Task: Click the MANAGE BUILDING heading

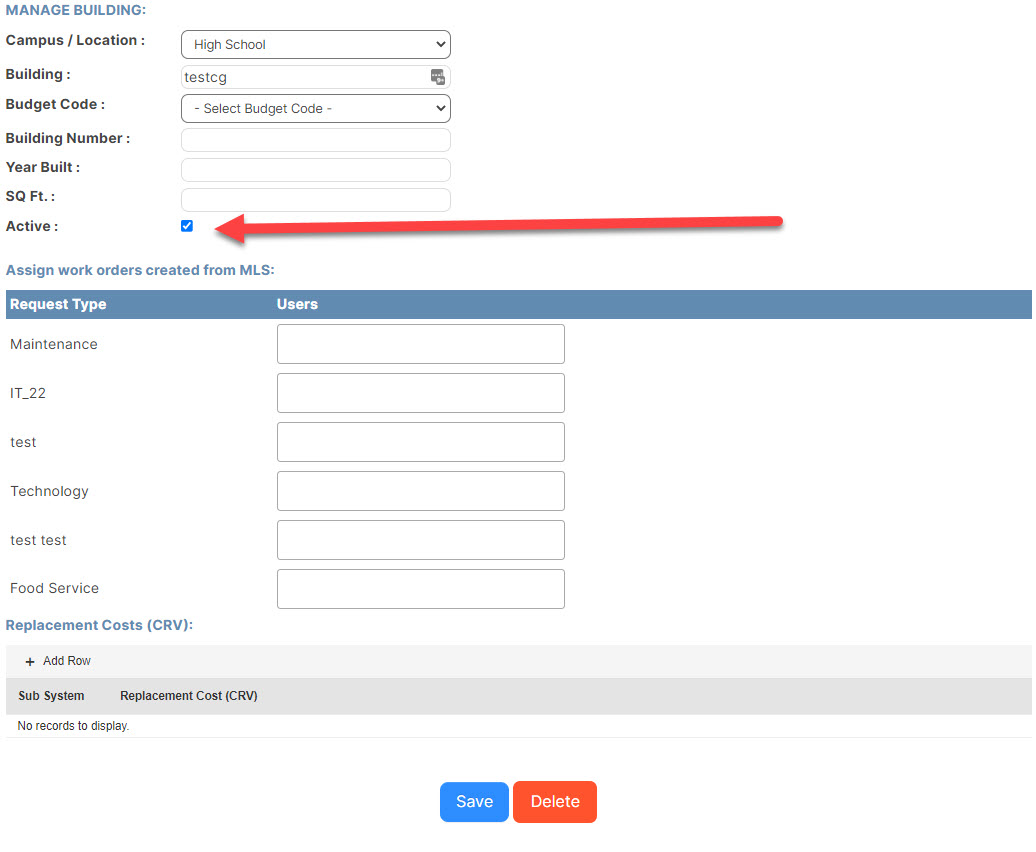Action: point(76,10)
